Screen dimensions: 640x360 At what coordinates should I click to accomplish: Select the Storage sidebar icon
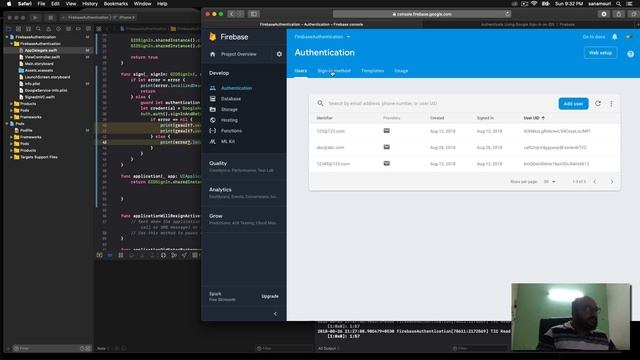(213, 109)
